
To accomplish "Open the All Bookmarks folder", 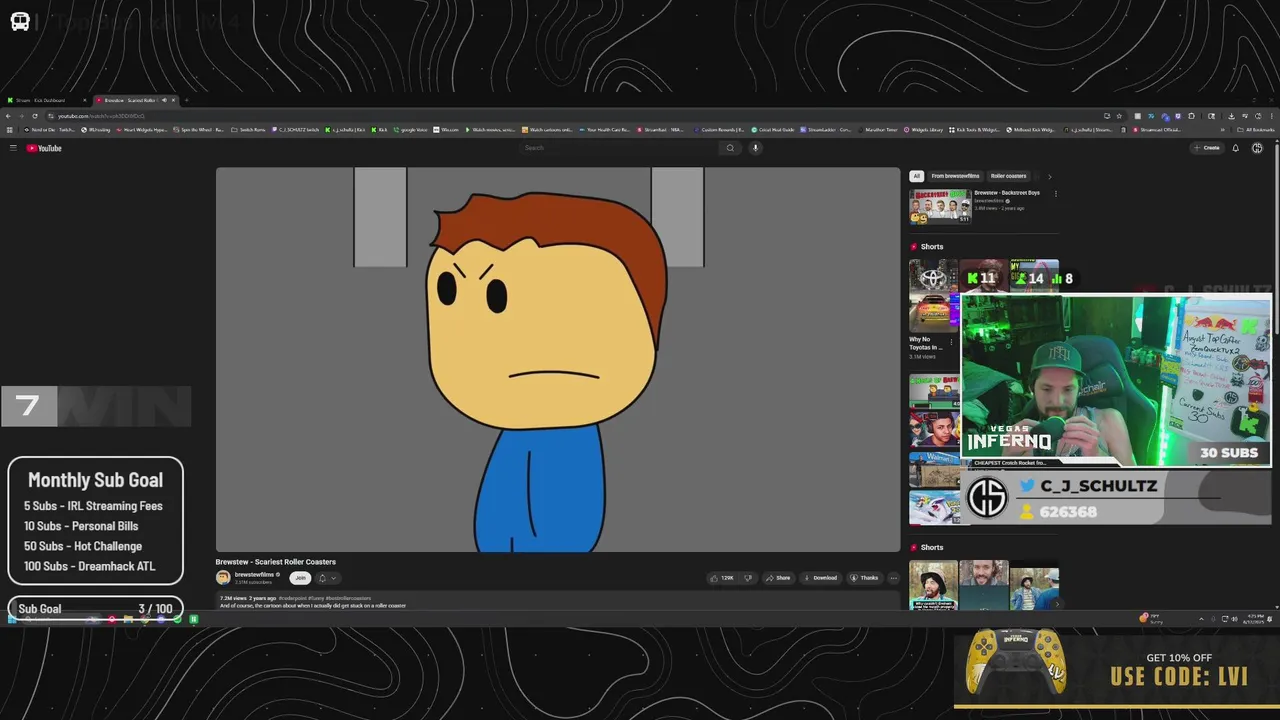I will pos(1256,130).
